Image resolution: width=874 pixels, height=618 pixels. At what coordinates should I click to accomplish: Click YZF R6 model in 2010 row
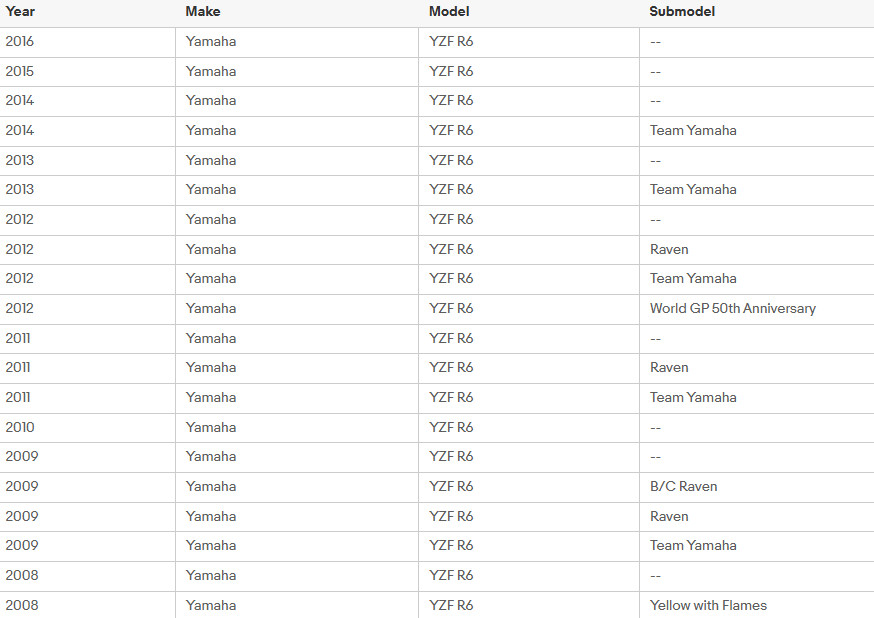coord(451,427)
